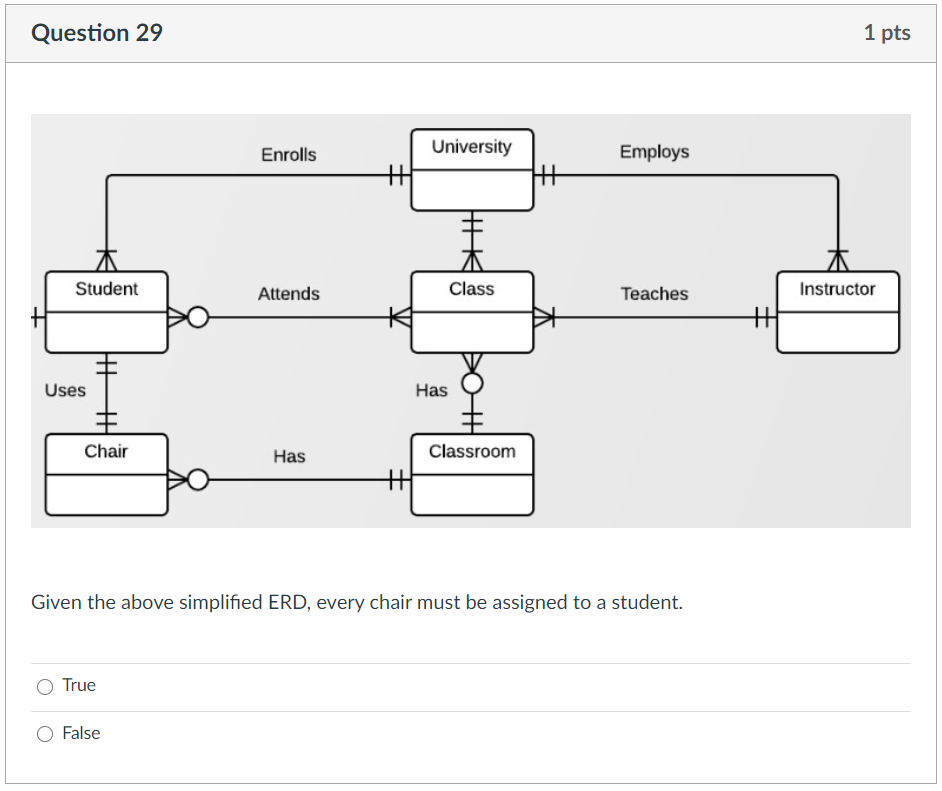This screenshot has width=942, height=791.
Task: Select the False radio button
Action: (45, 733)
